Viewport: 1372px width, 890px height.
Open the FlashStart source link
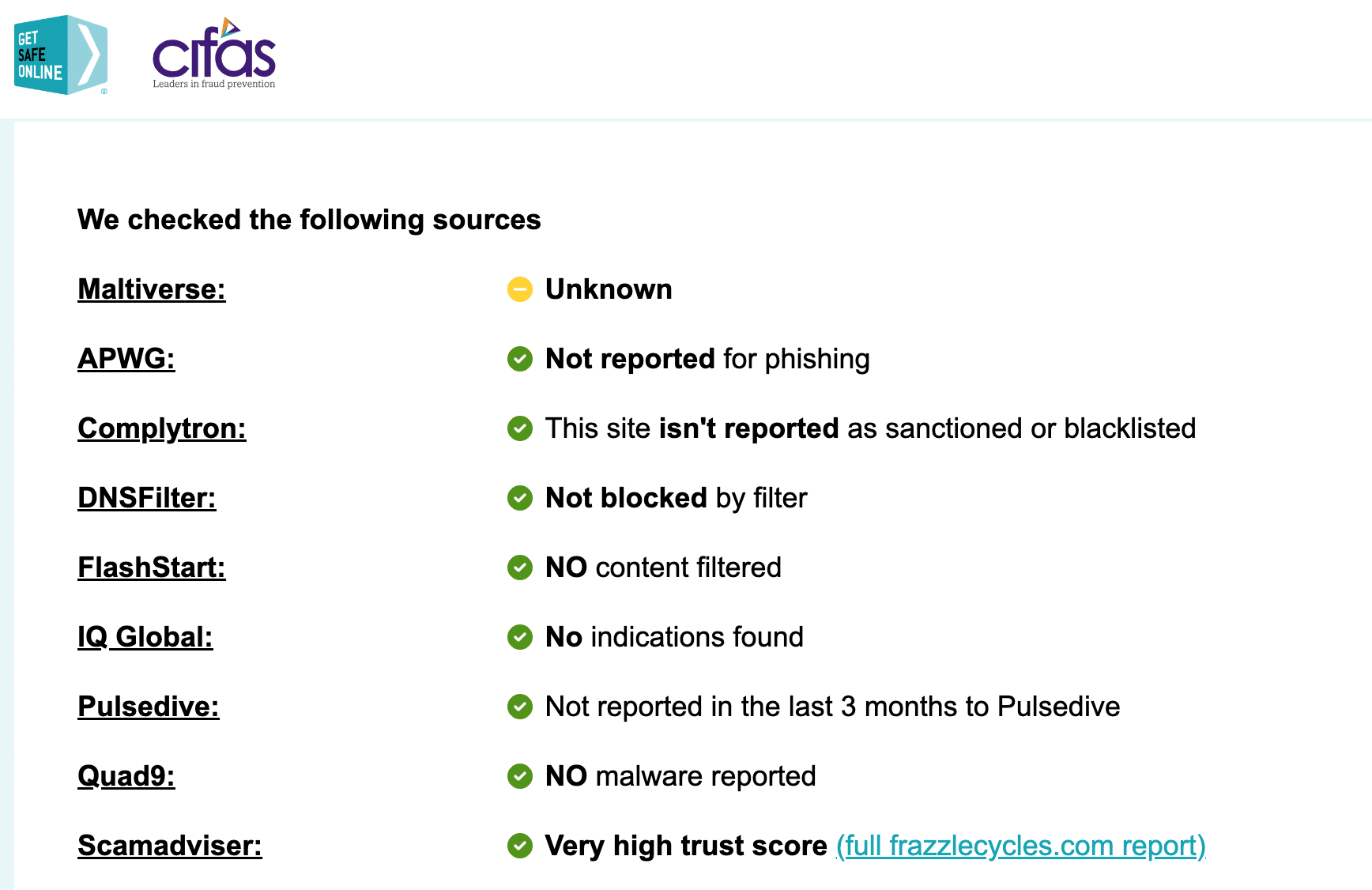[x=151, y=568]
